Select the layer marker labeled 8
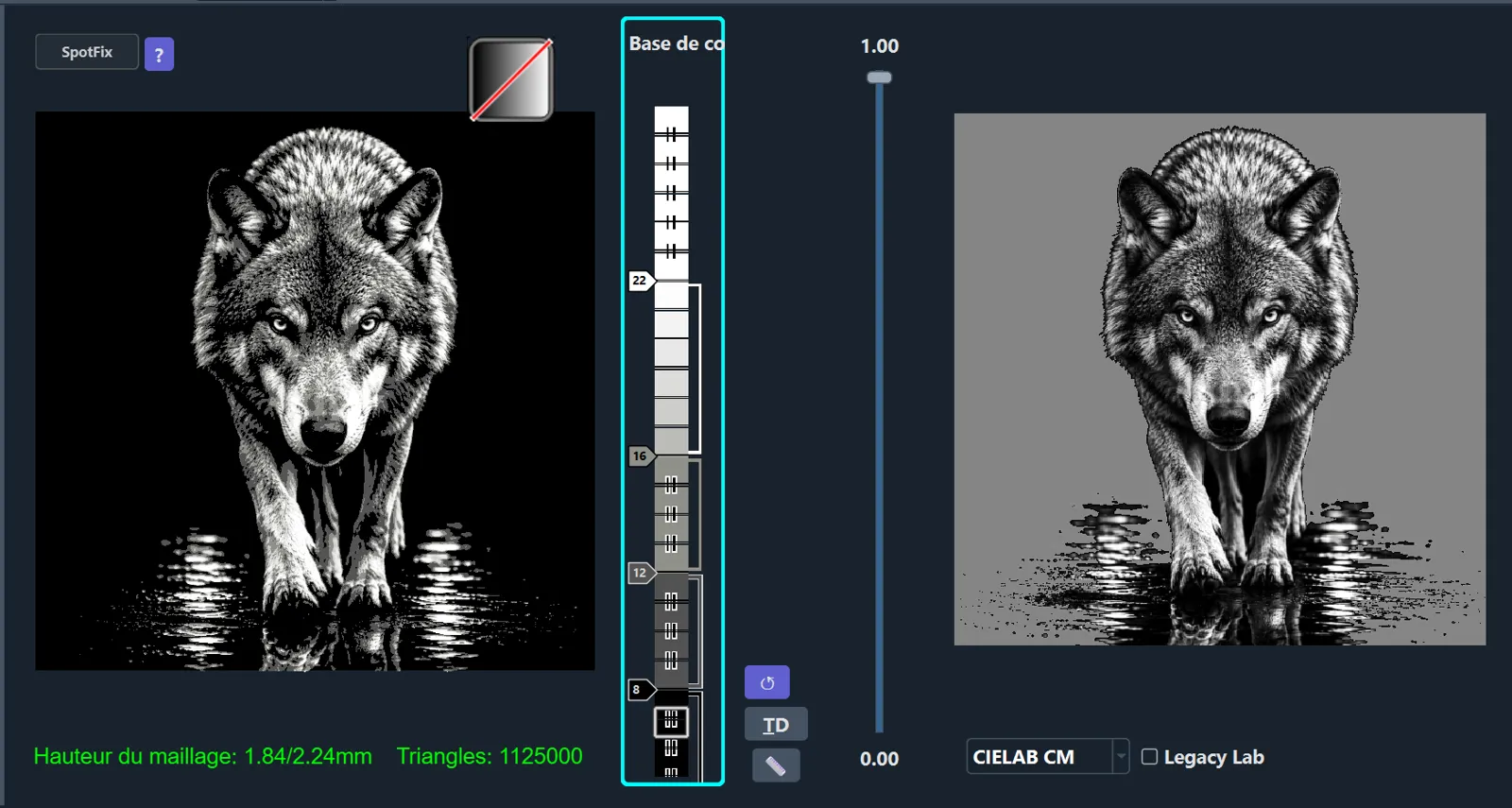1512x808 pixels. tap(641, 690)
